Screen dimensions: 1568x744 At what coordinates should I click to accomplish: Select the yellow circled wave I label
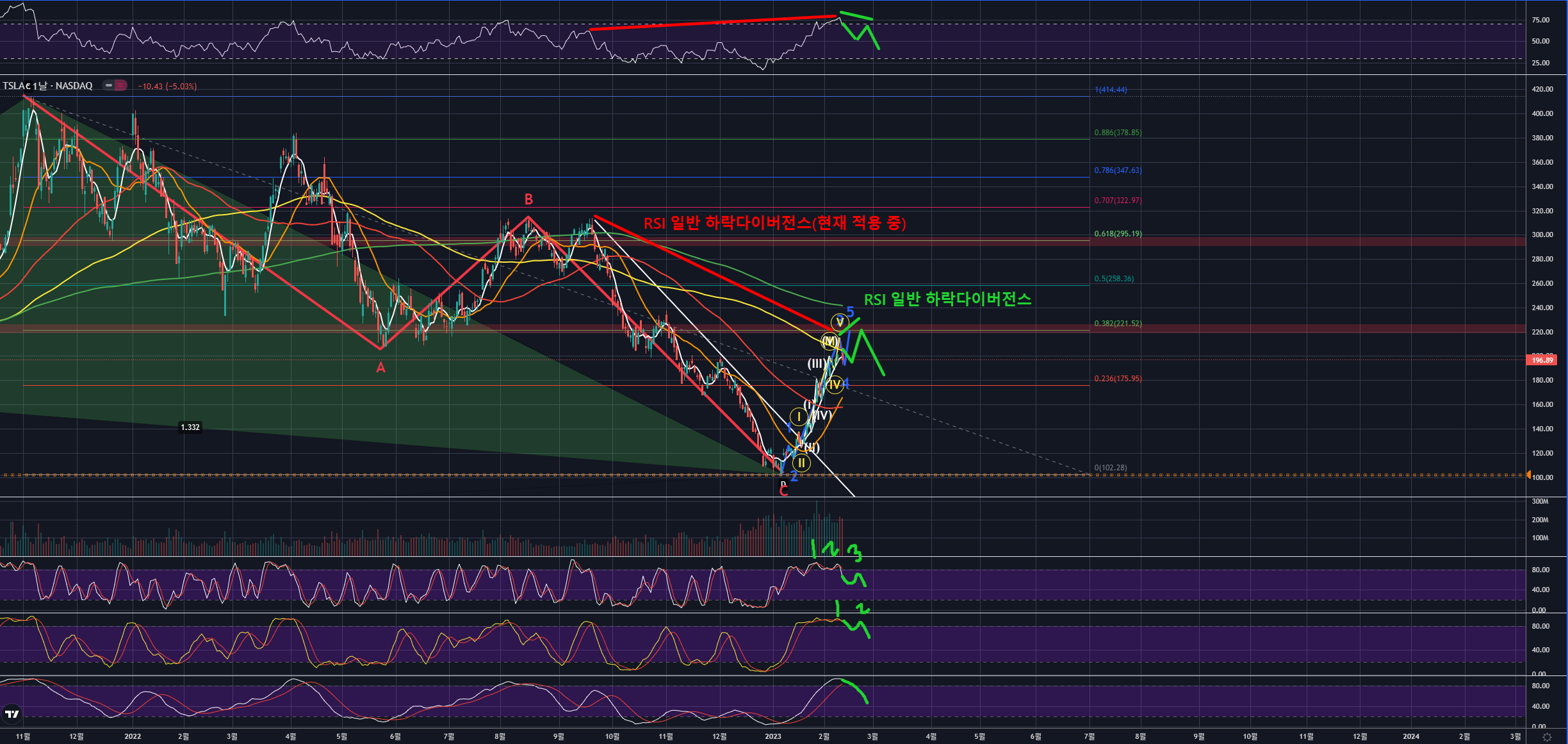[799, 417]
